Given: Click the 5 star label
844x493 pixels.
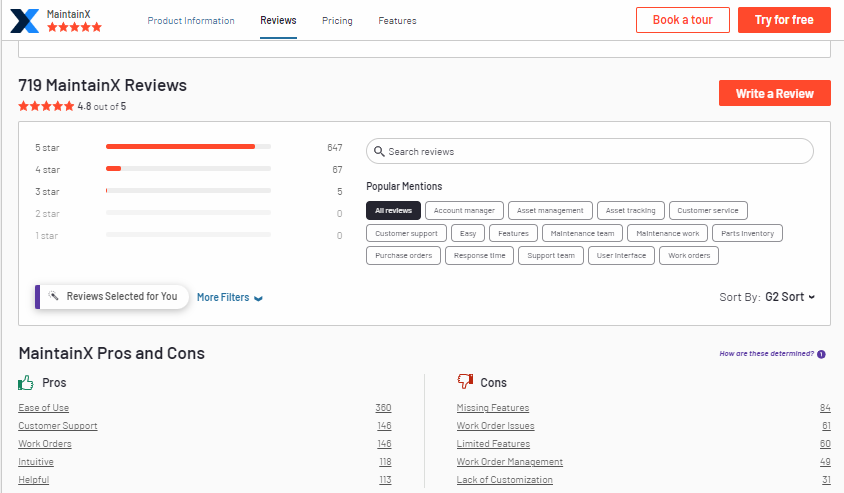Looking at the screenshot, I should click(47, 147).
